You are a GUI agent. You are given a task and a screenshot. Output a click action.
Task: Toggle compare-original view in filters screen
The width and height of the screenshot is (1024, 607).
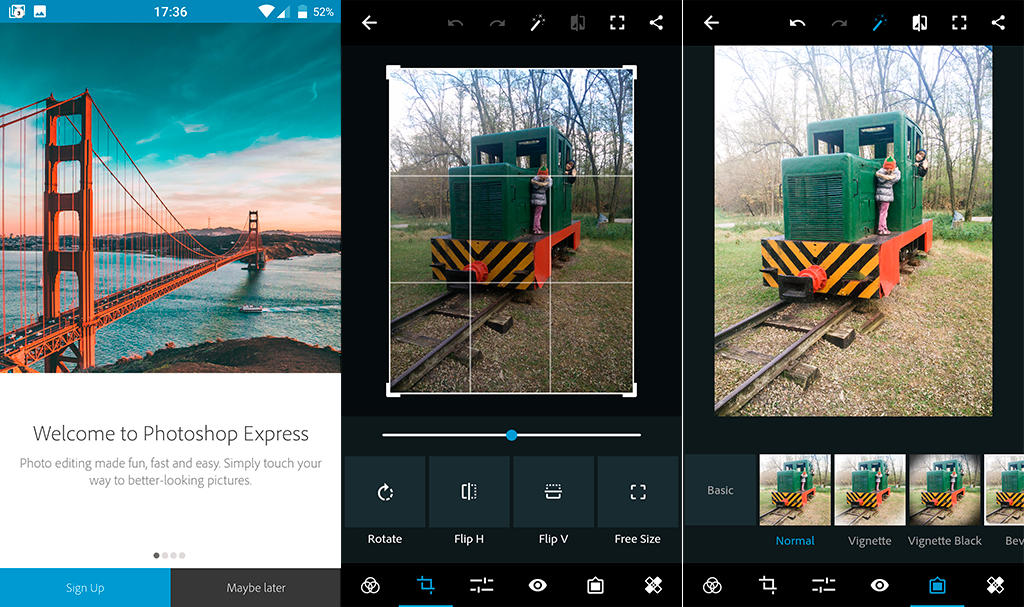(x=919, y=23)
